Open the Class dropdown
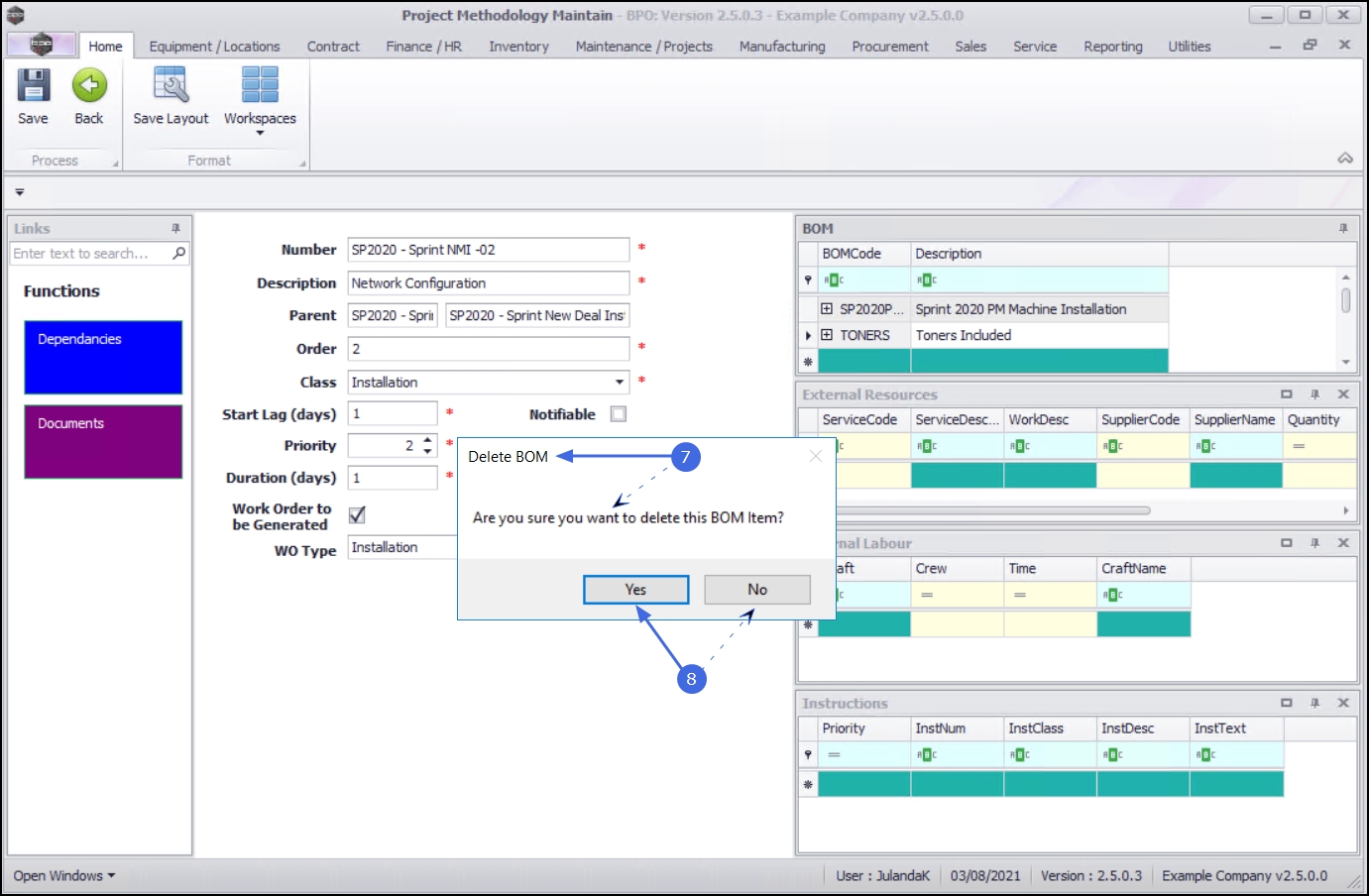Viewport: 1369px width, 896px height. tap(619, 383)
